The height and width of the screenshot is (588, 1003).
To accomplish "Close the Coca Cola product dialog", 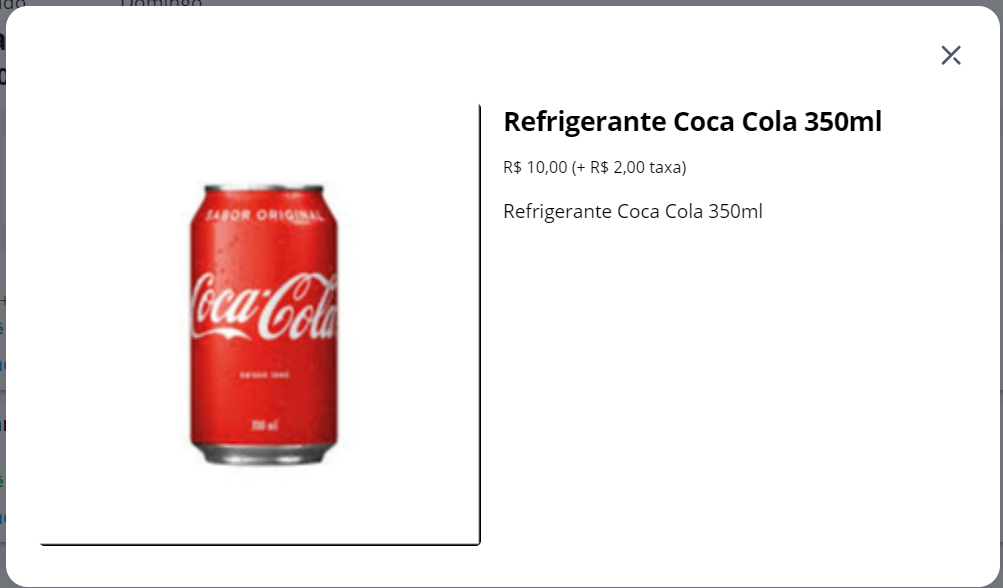I will 951,55.
